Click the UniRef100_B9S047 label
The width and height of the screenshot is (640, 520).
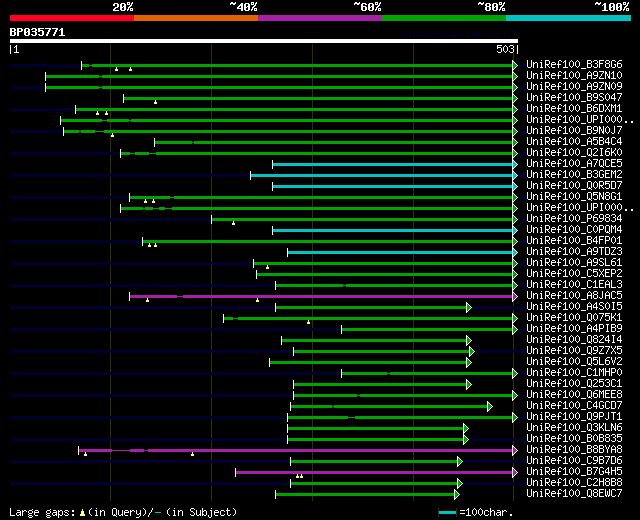pos(574,98)
